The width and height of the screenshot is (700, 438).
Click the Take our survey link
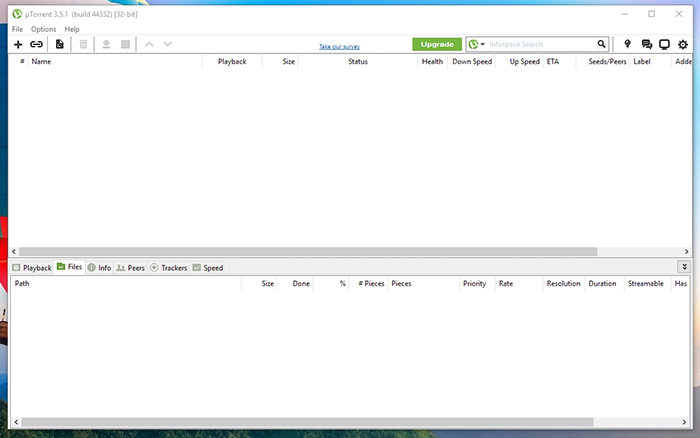339,46
